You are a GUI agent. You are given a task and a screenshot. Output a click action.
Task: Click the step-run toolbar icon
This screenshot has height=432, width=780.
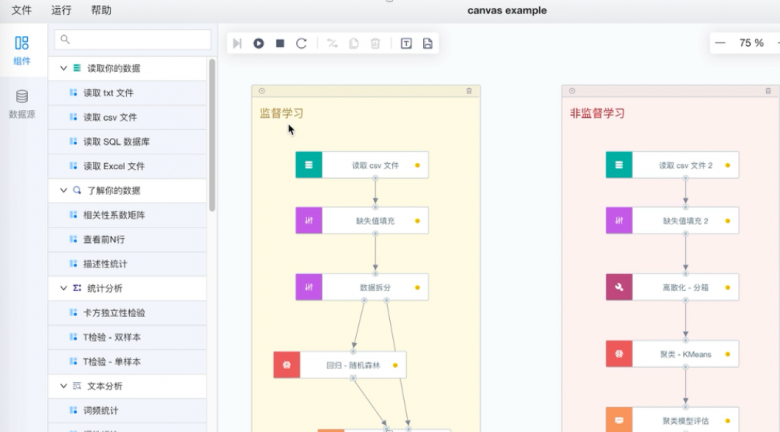pos(237,44)
